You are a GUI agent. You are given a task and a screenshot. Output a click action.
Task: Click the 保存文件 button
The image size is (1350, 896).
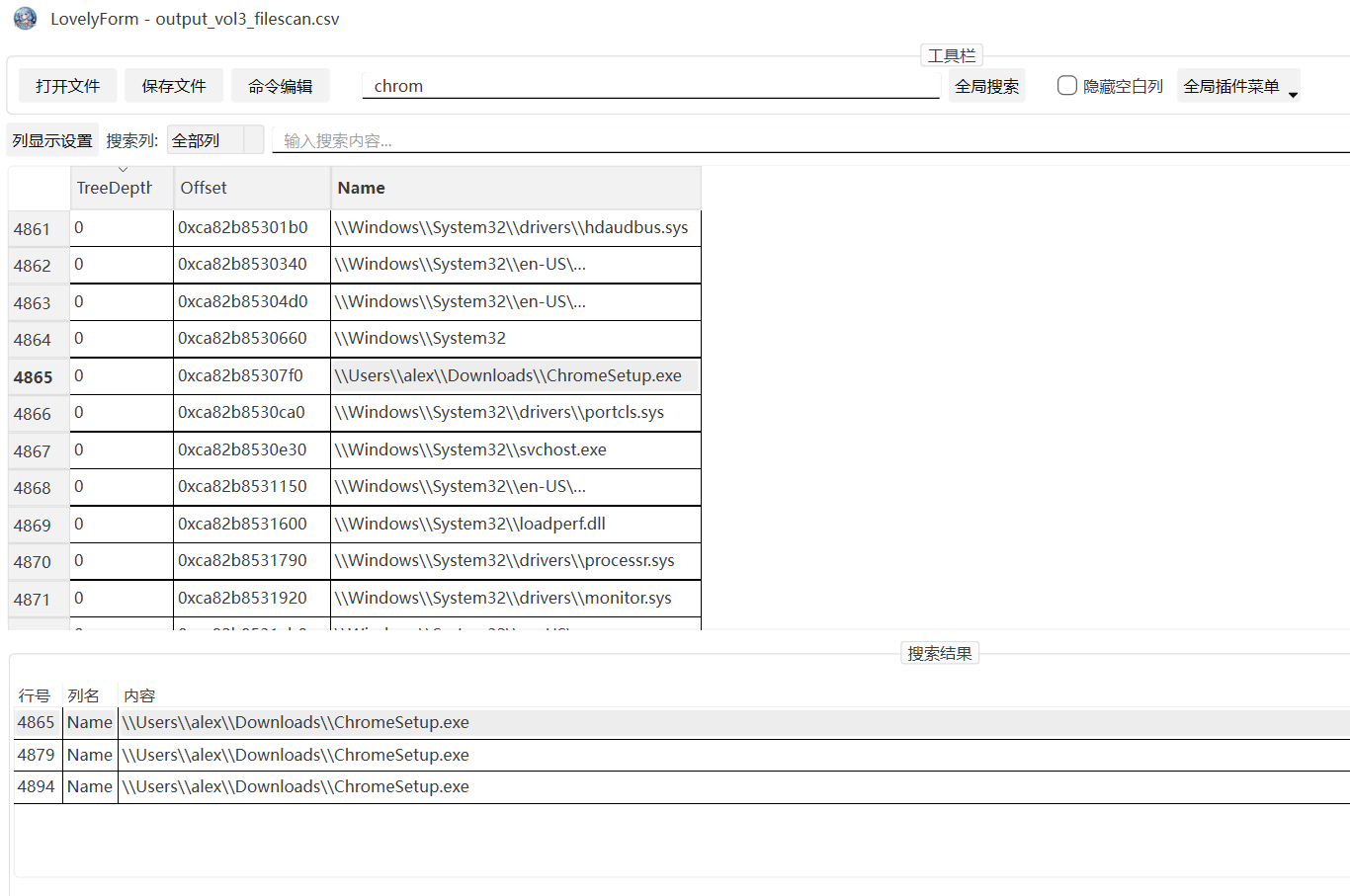pos(174,86)
